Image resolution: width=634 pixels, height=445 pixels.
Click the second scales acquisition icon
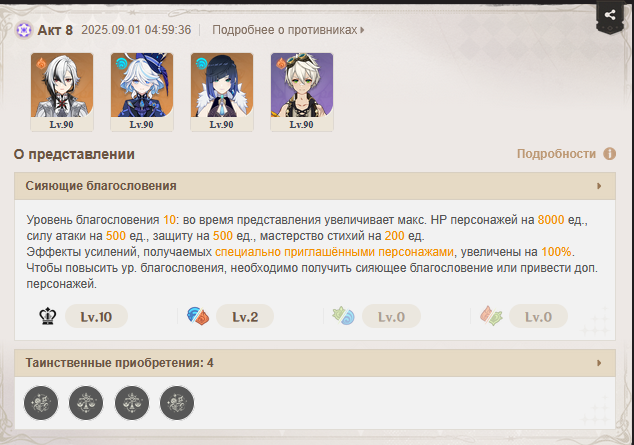click(132, 403)
